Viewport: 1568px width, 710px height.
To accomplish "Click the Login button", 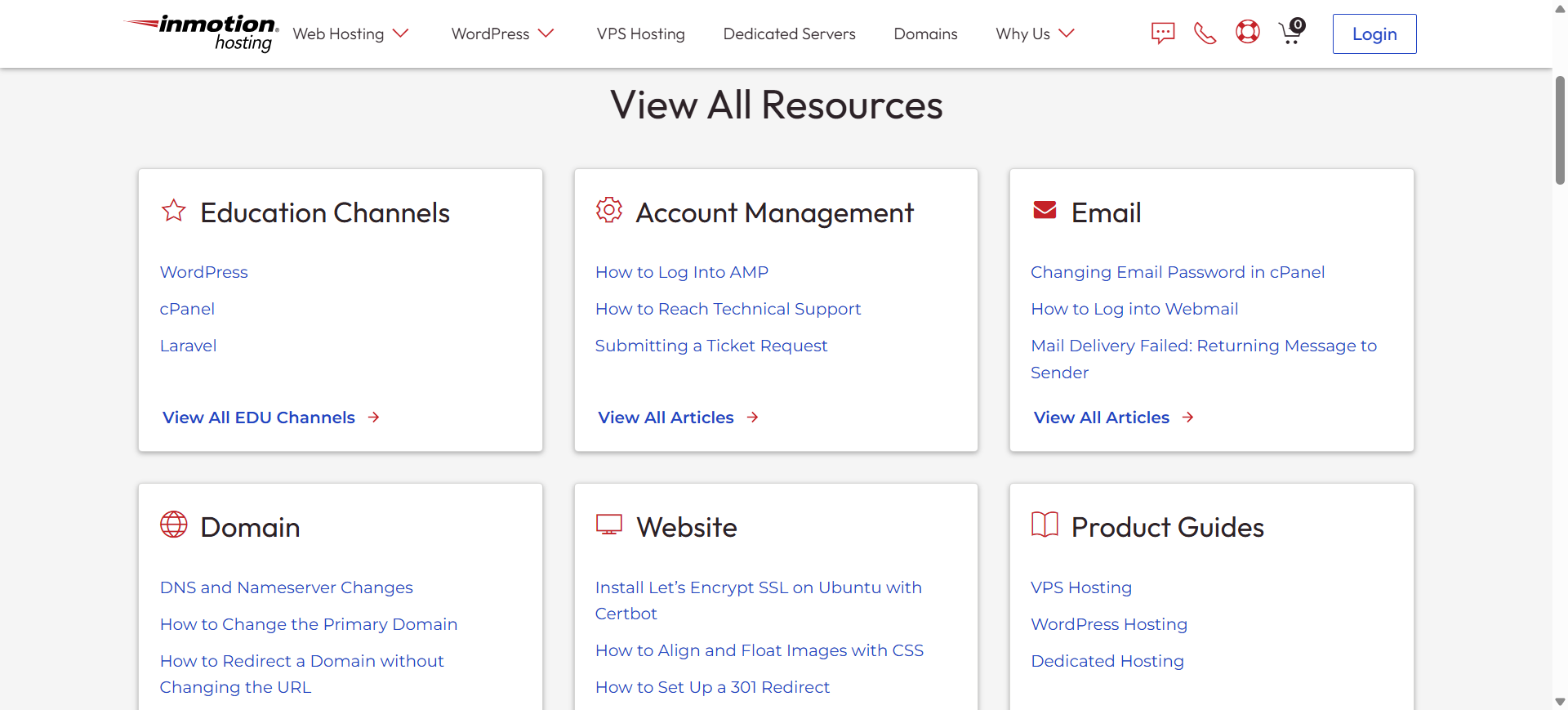I will click(x=1374, y=34).
